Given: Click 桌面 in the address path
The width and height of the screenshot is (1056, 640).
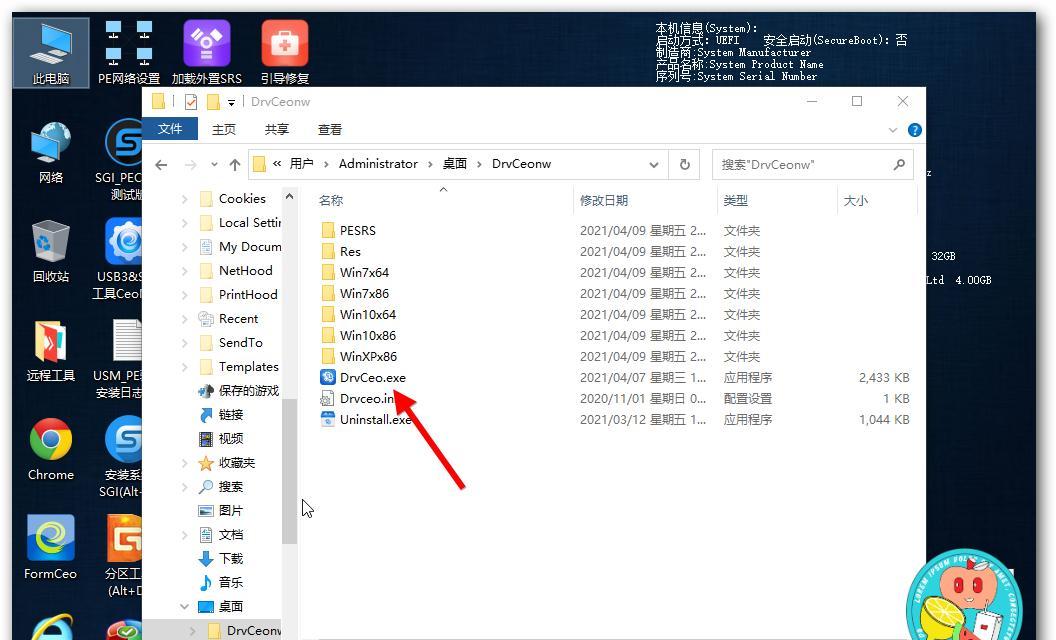Looking at the screenshot, I should 455,164.
